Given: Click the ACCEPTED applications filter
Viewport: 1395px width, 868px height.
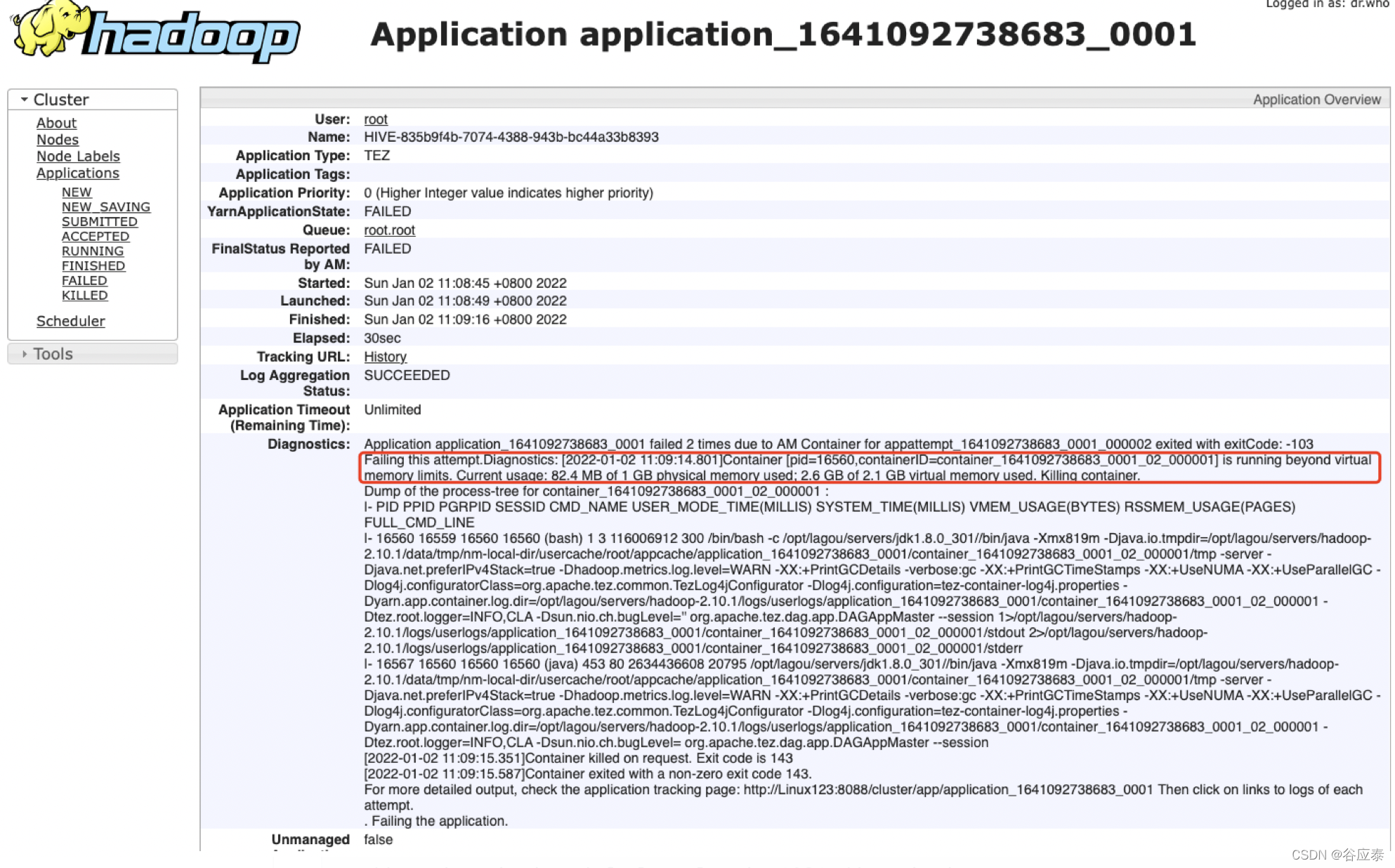Looking at the screenshot, I should click(x=95, y=236).
